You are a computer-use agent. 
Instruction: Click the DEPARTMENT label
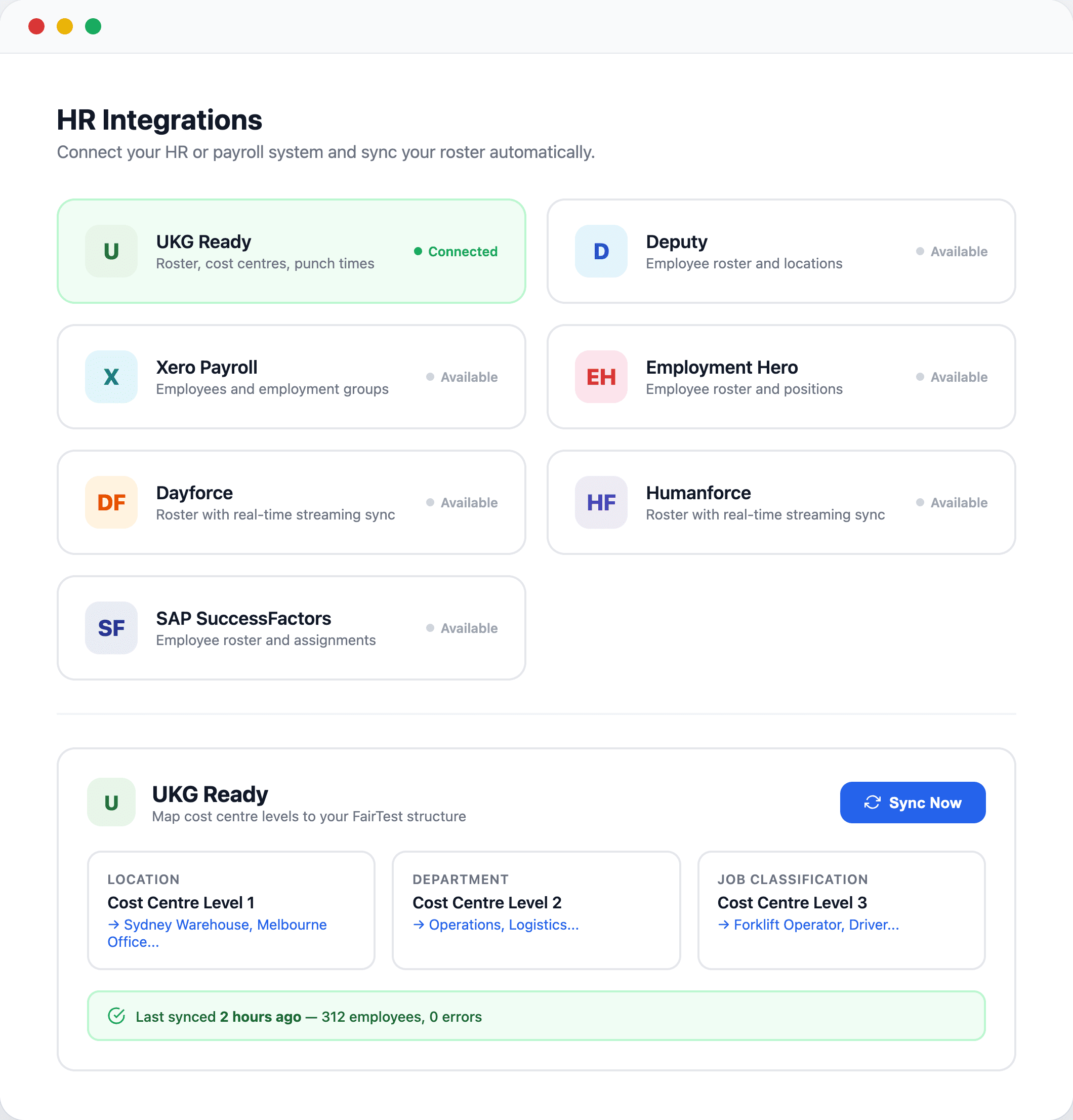pyautogui.click(x=461, y=879)
